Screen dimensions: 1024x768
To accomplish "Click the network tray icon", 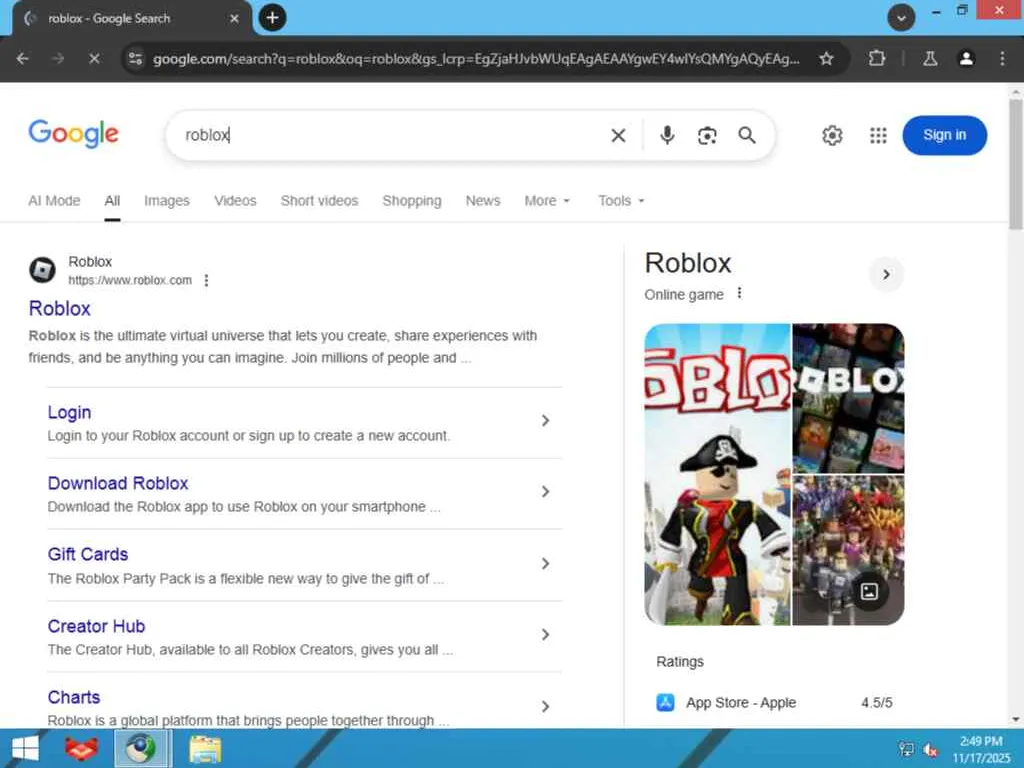I will click(x=906, y=750).
